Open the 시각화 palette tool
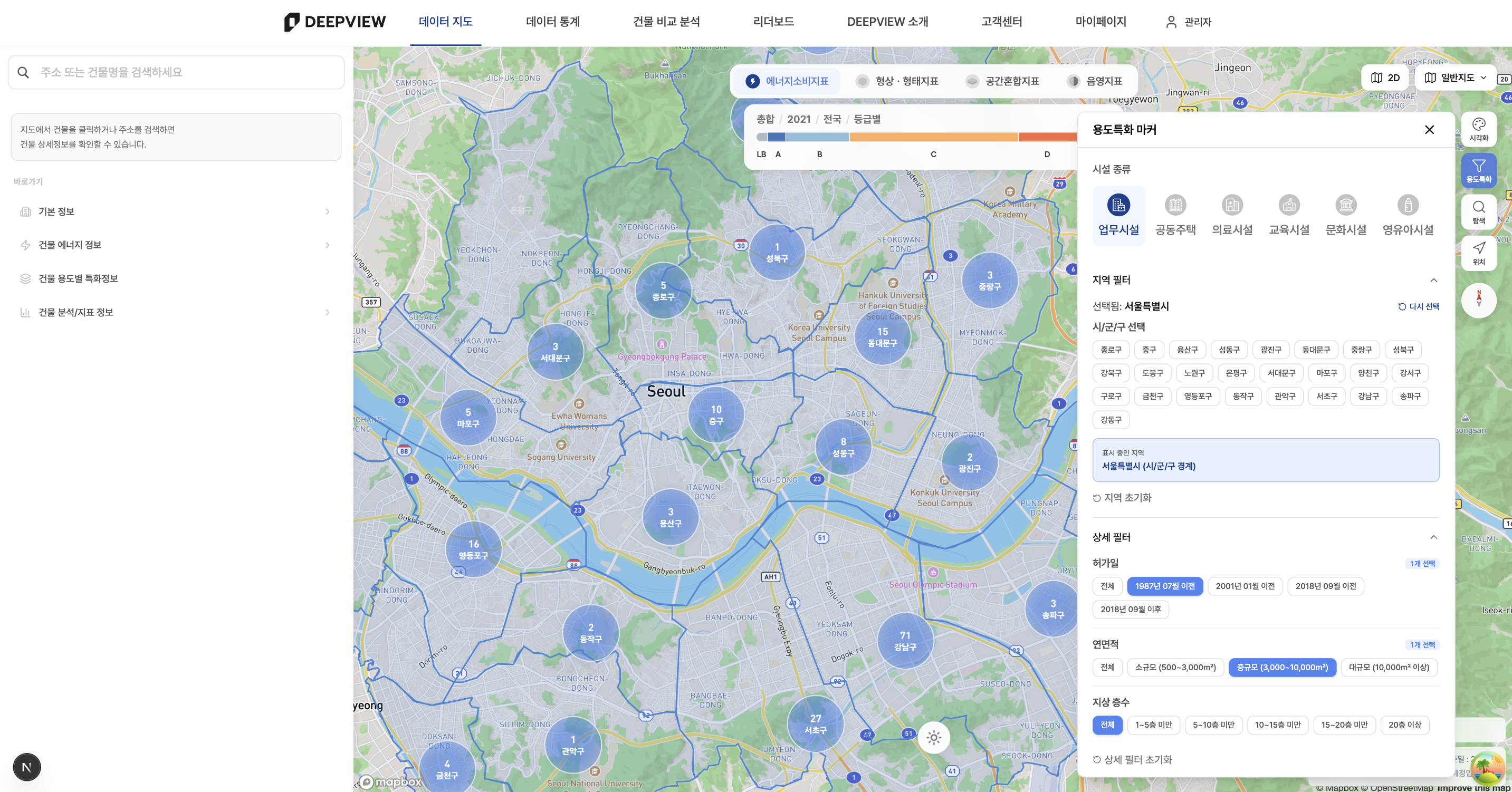The image size is (1512, 792). [1479, 129]
